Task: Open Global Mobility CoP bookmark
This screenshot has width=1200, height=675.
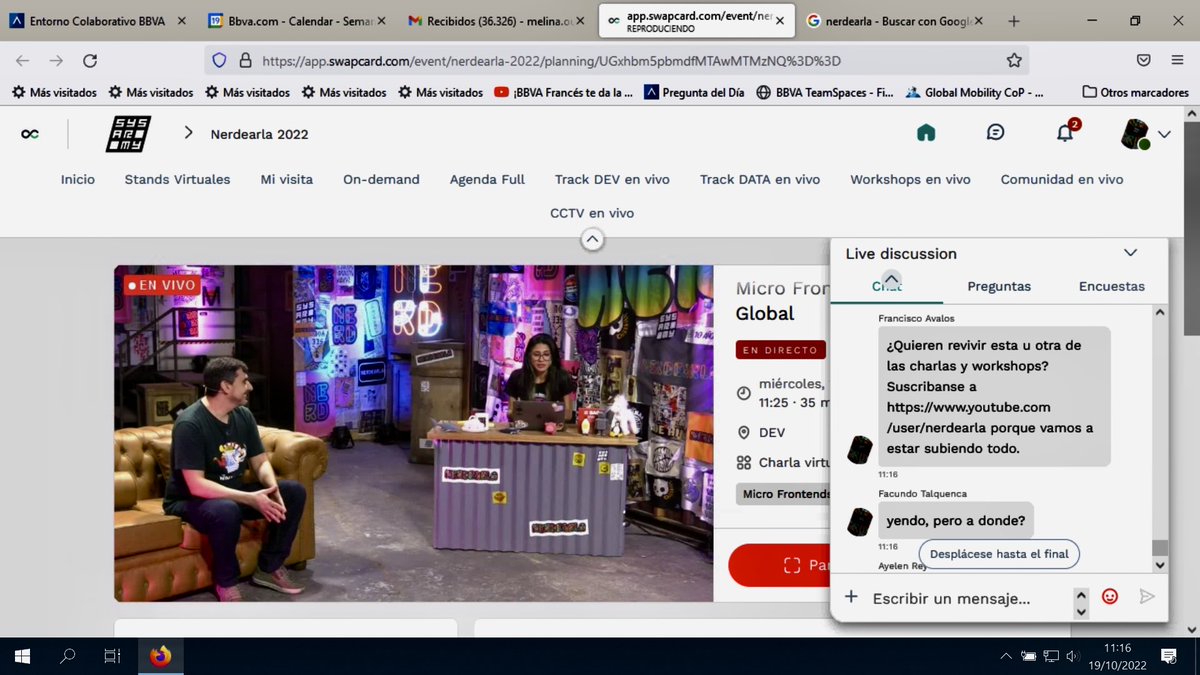Action: pos(975,92)
